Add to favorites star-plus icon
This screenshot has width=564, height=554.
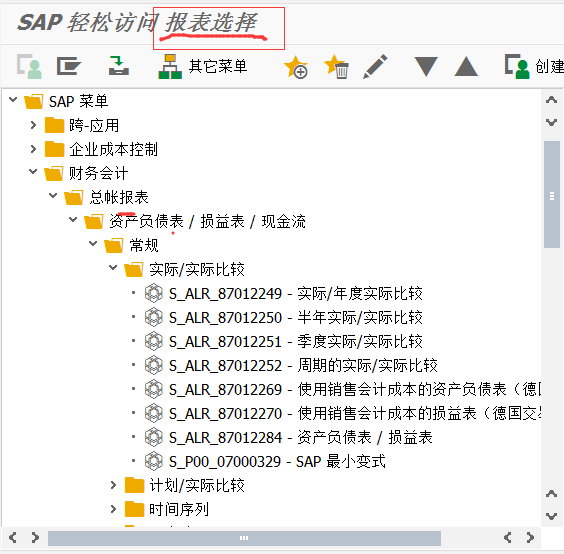[296, 67]
